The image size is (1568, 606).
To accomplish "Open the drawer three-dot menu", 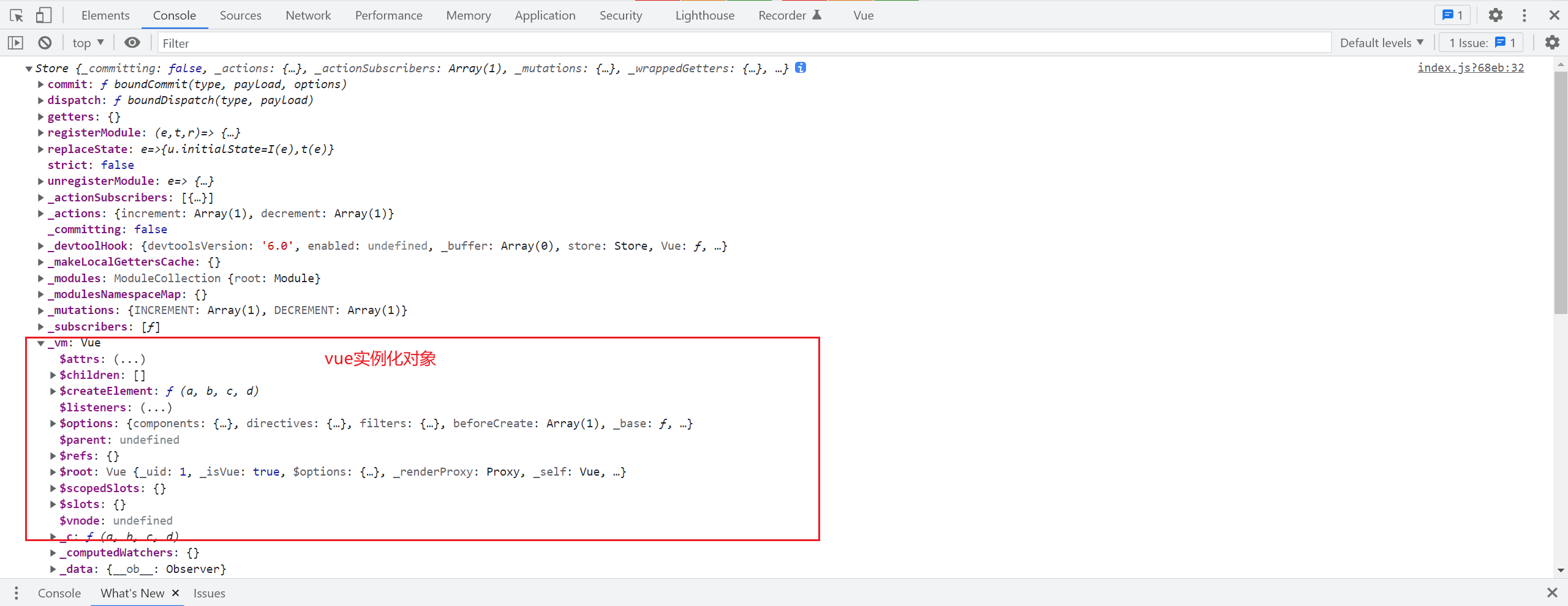I will coord(17,593).
